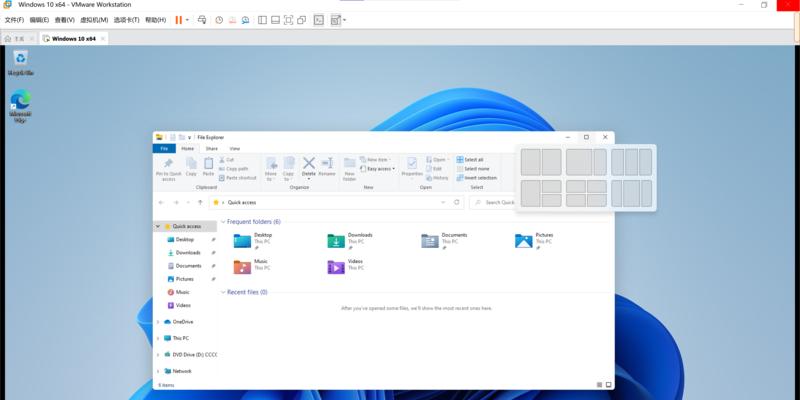Create a New folder from the ribbon
800x400 pixels.
click(349, 169)
